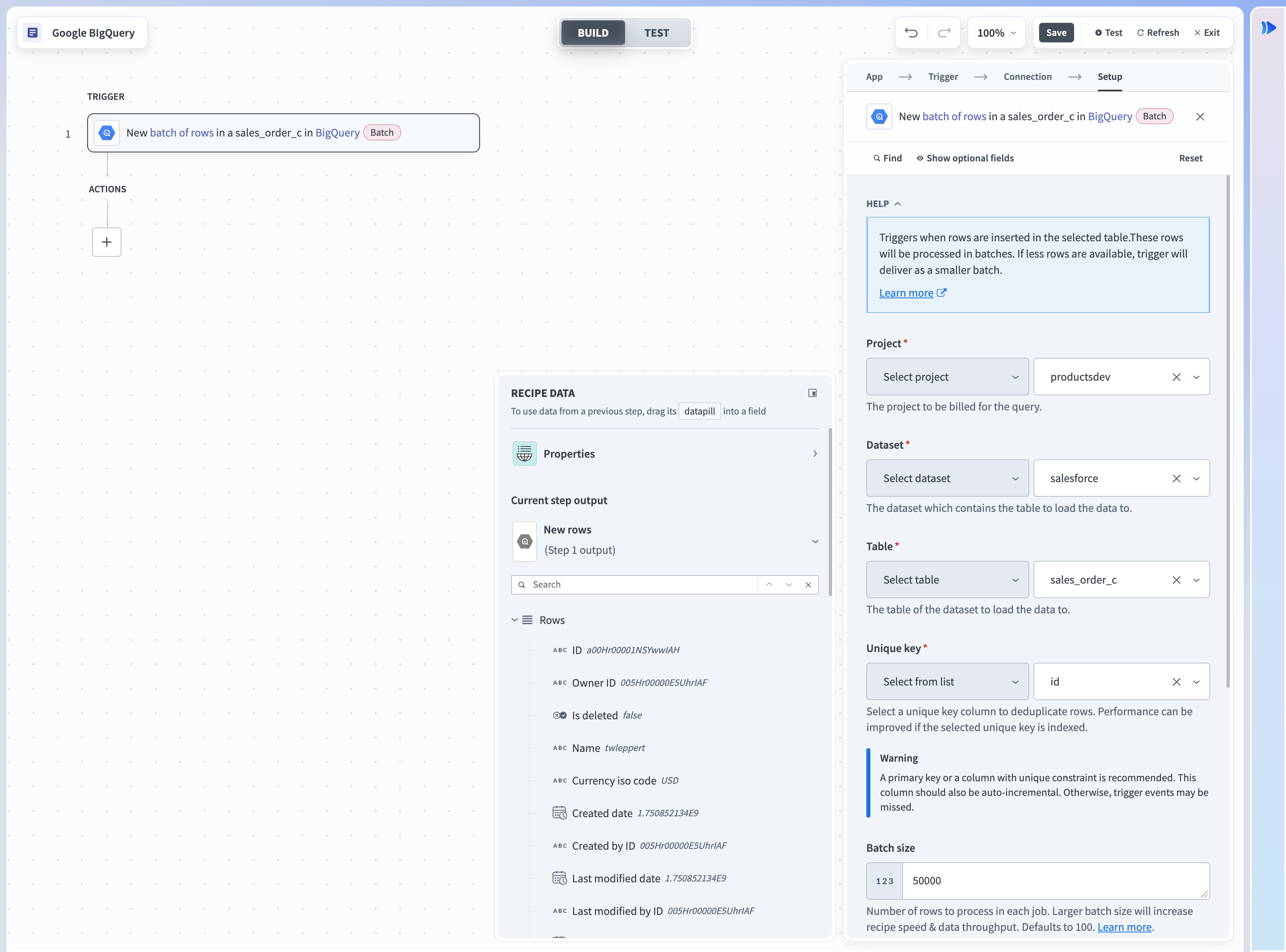
Task: Switch to BUILD mode
Action: (593, 33)
